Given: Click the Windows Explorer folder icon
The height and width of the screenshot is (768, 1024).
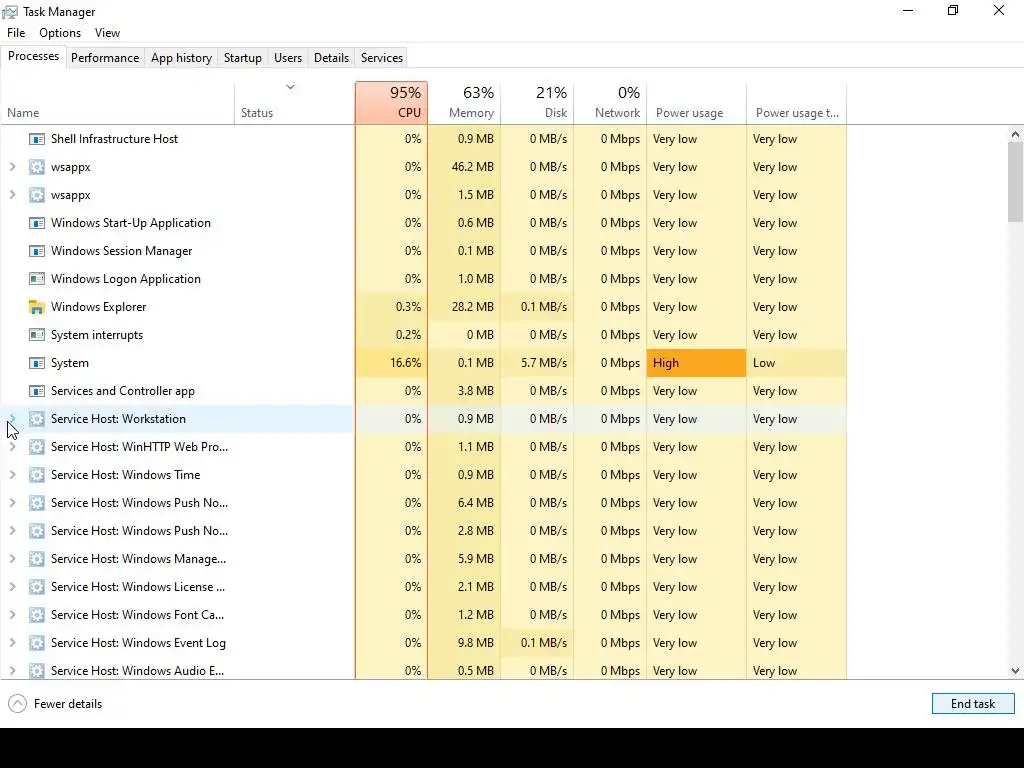Looking at the screenshot, I should point(37,307).
